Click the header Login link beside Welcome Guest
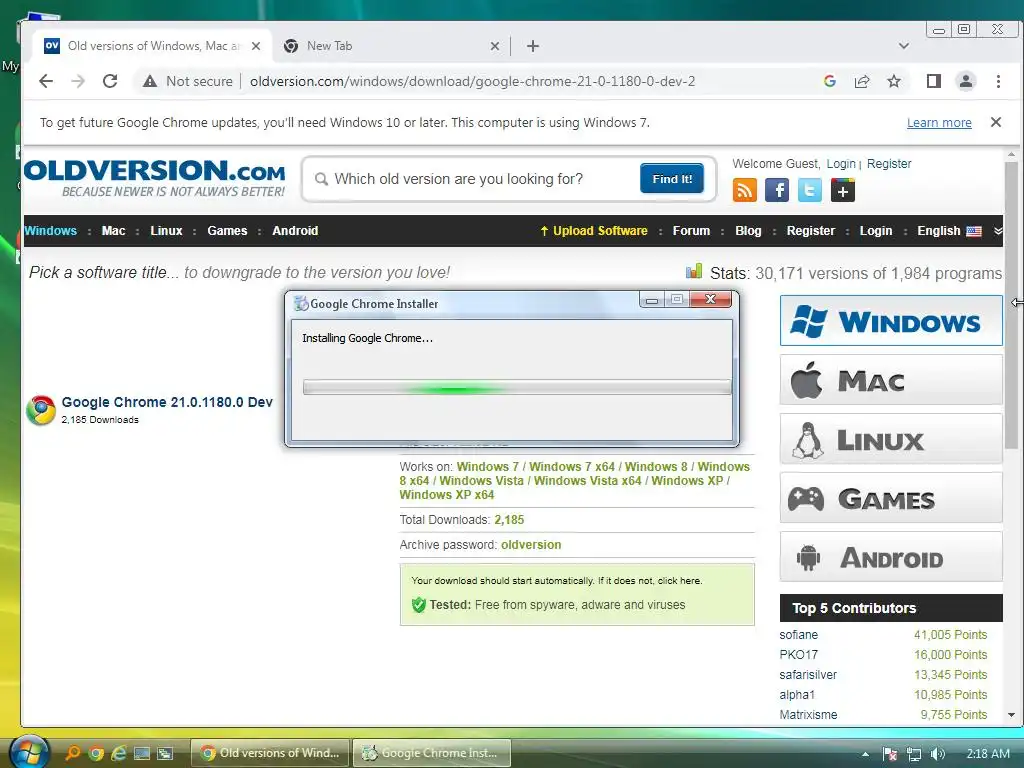The height and width of the screenshot is (768, 1024). click(x=841, y=164)
